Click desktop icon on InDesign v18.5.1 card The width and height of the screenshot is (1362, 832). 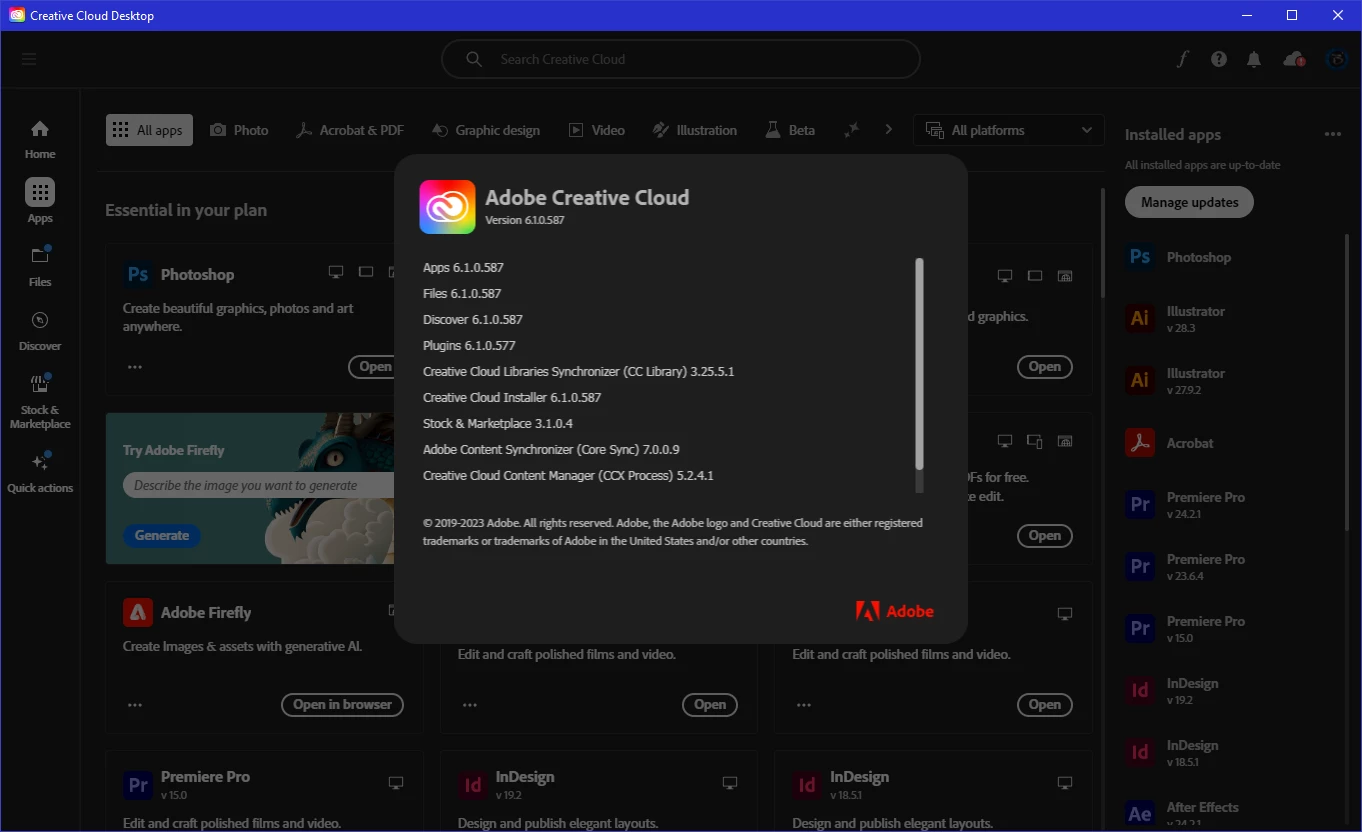(1065, 782)
